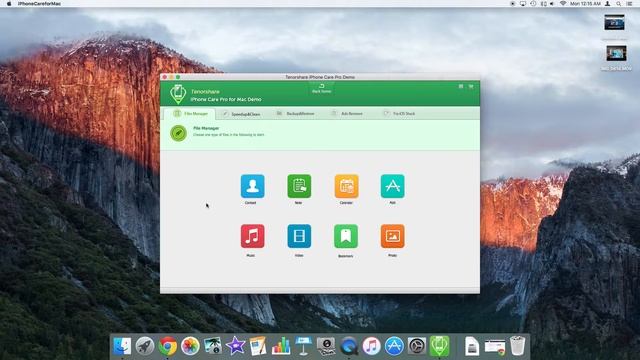Viewport: 640px width, 360px height.
Task: Open Spotlight search in menu bar
Action: click(x=619, y=4)
